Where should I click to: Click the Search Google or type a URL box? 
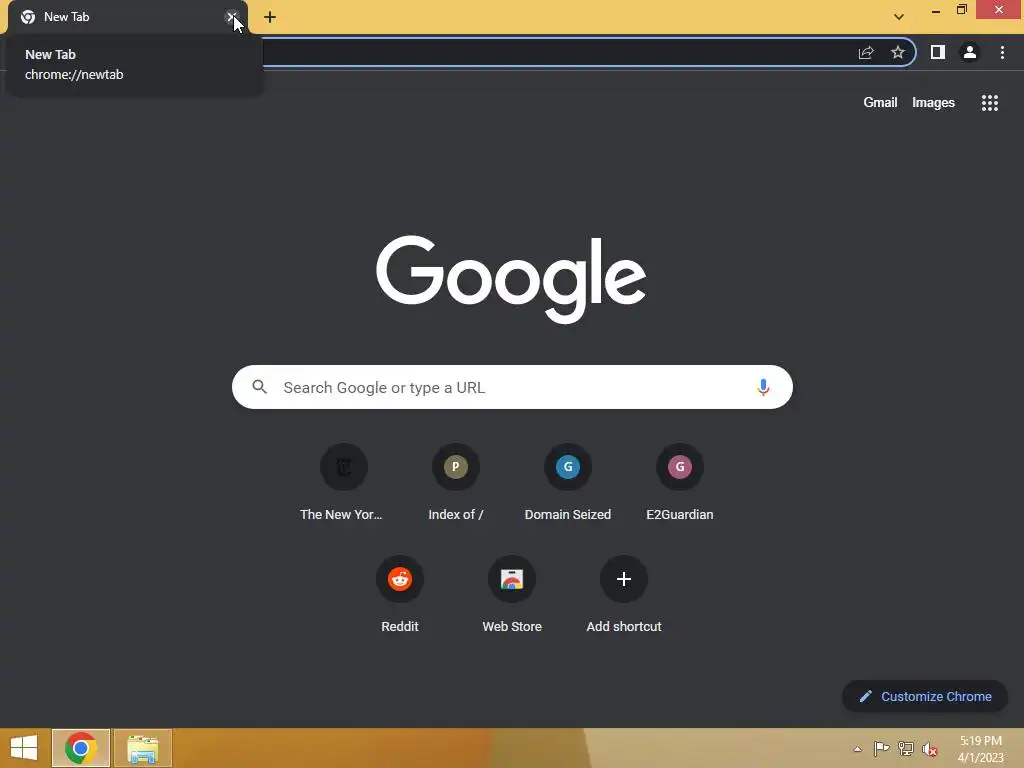(512, 387)
